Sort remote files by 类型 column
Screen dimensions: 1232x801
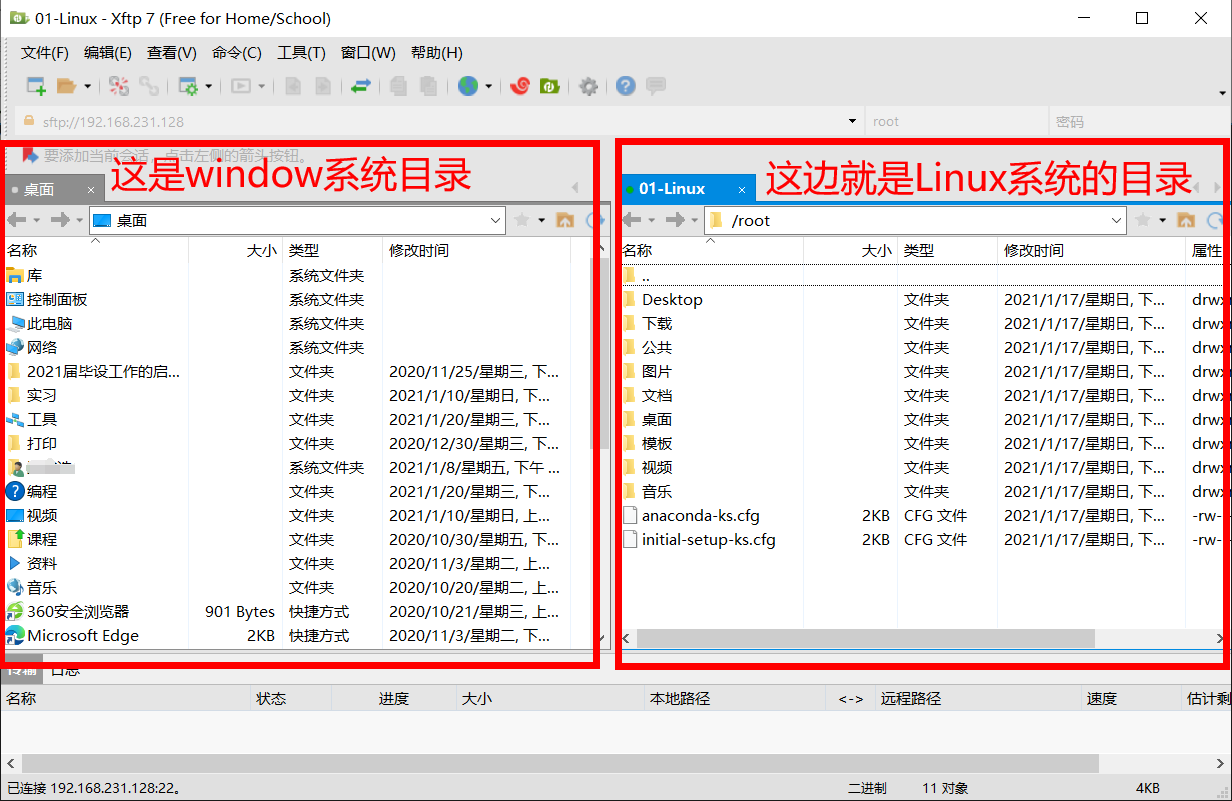click(947, 250)
